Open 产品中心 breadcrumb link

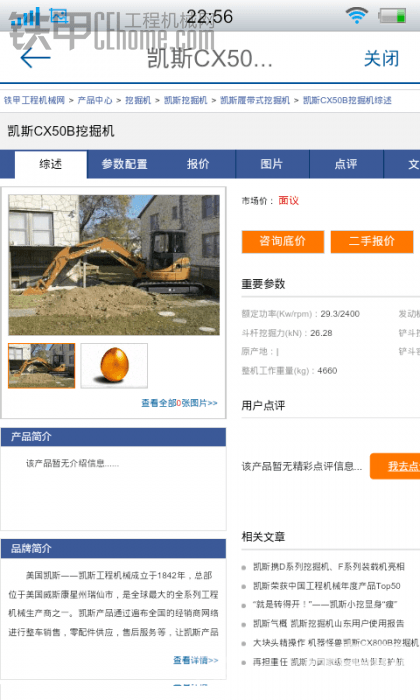point(95,100)
